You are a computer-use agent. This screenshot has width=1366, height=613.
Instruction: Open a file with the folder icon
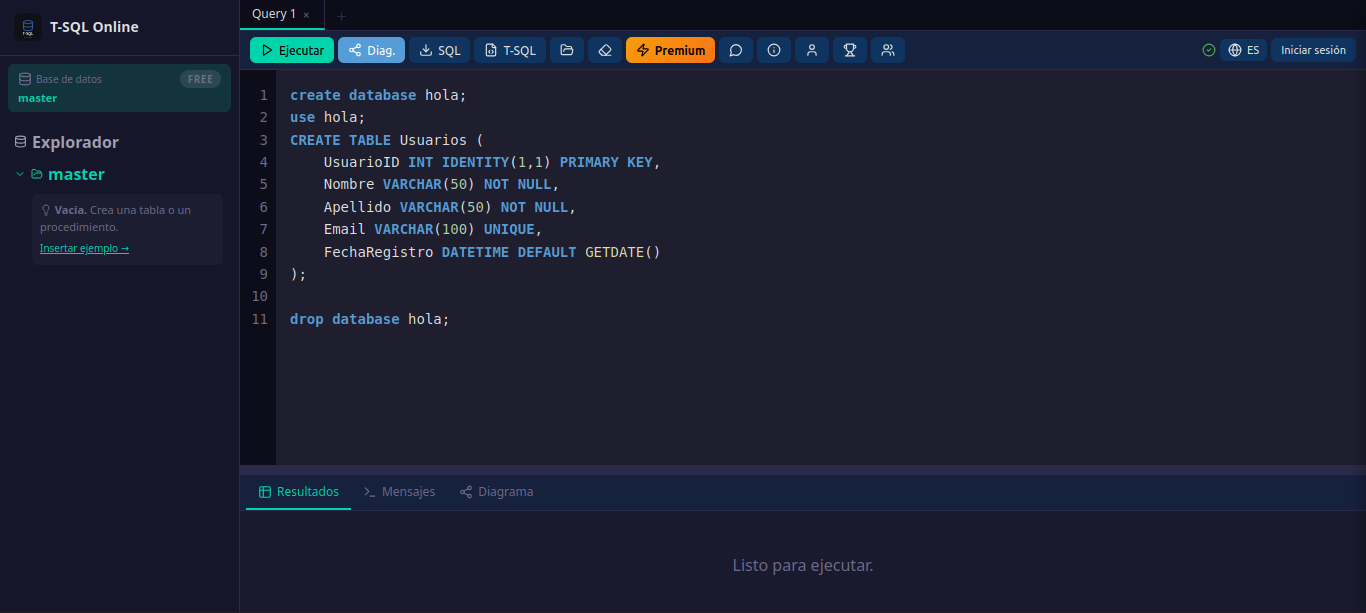click(x=567, y=50)
